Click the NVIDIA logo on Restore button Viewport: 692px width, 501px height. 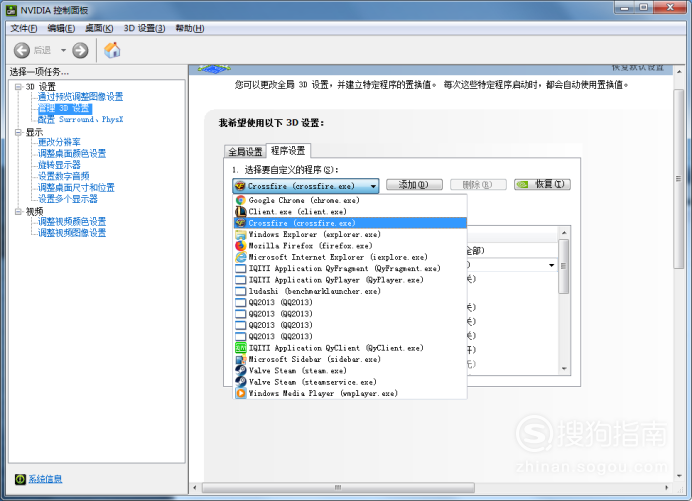pos(523,185)
